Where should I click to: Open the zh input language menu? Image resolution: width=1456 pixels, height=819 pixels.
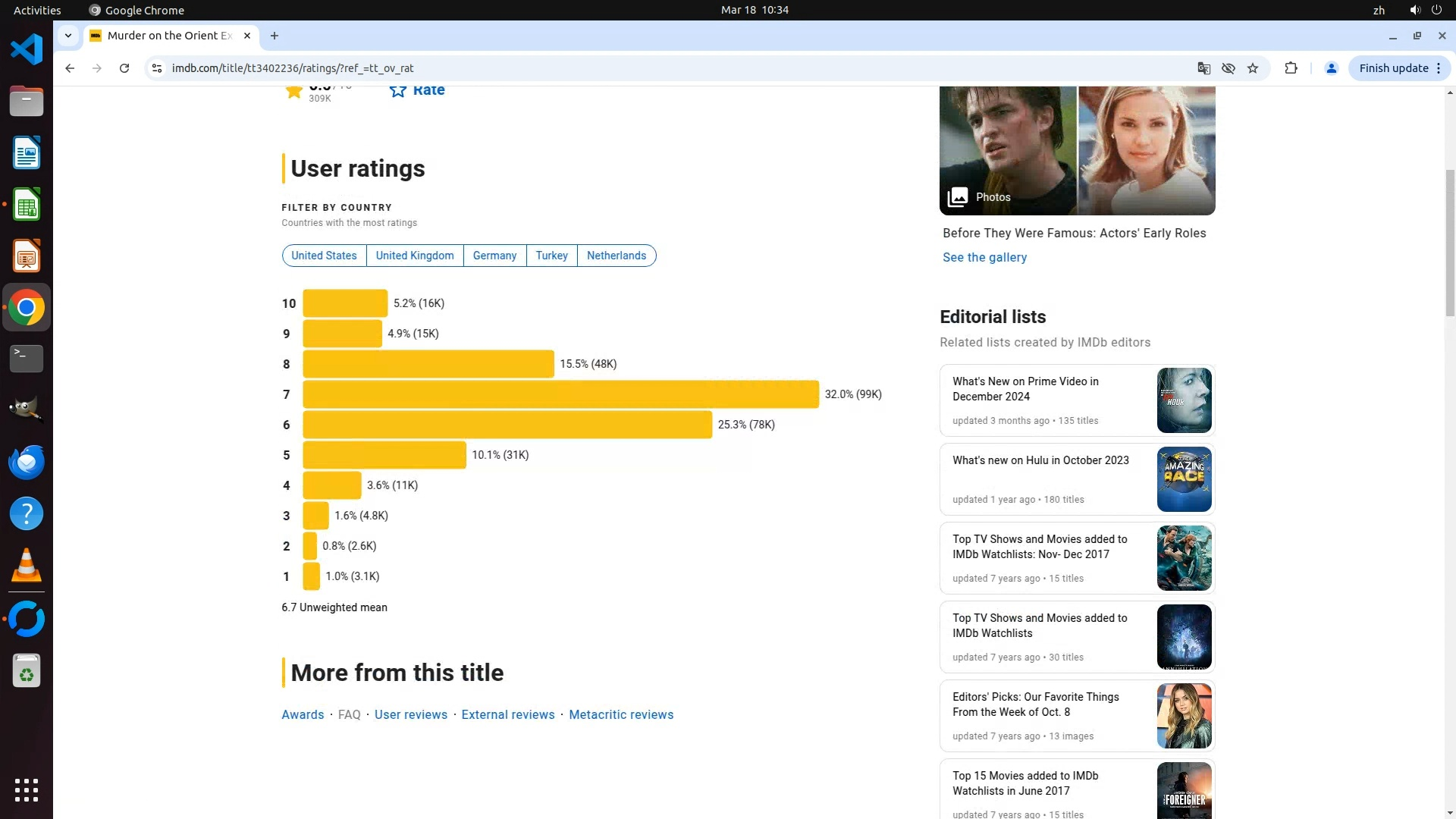[x=1379, y=10]
